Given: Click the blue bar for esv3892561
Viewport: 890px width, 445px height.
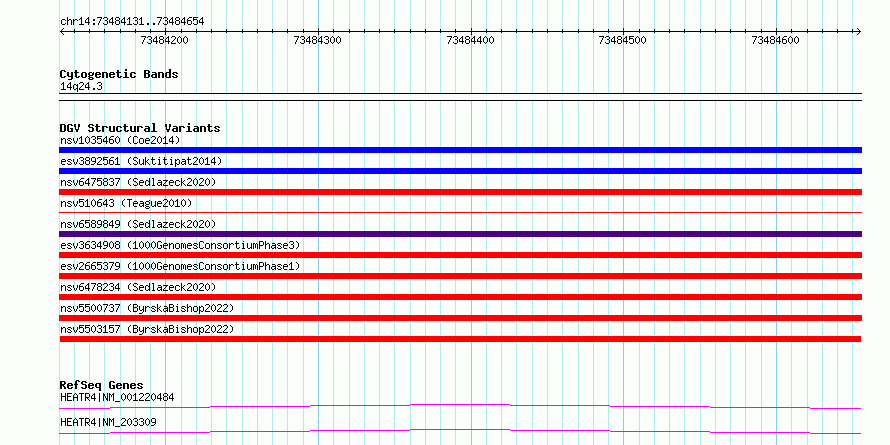Looking at the screenshot, I should pyautogui.click(x=460, y=171).
